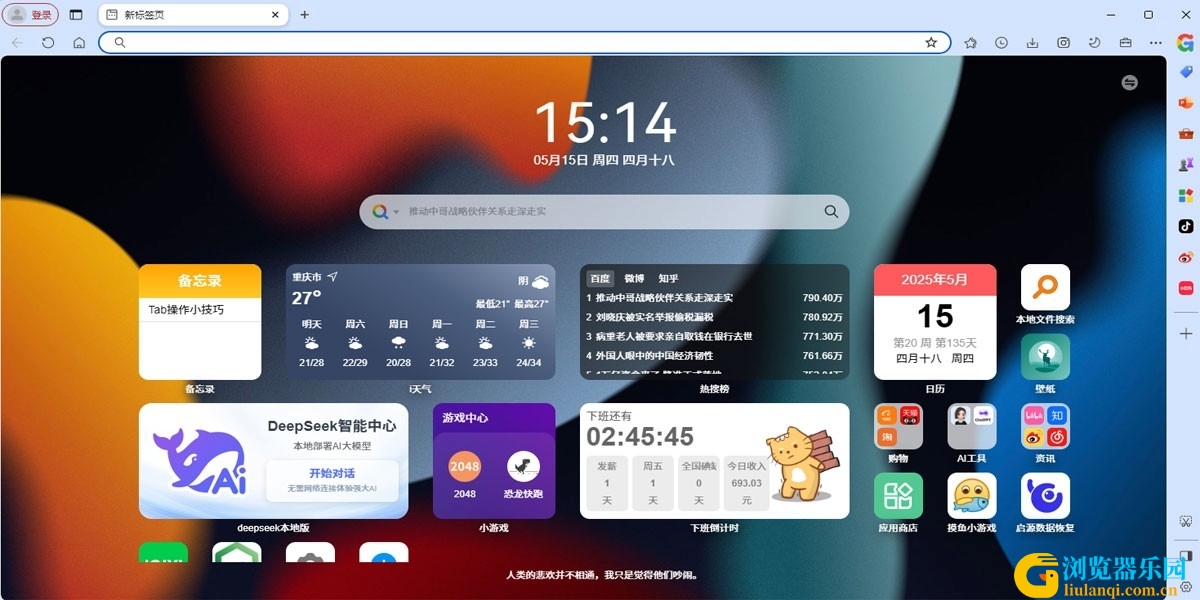Bookmark this page with star icon
The height and width of the screenshot is (600, 1200).
[931, 43]
